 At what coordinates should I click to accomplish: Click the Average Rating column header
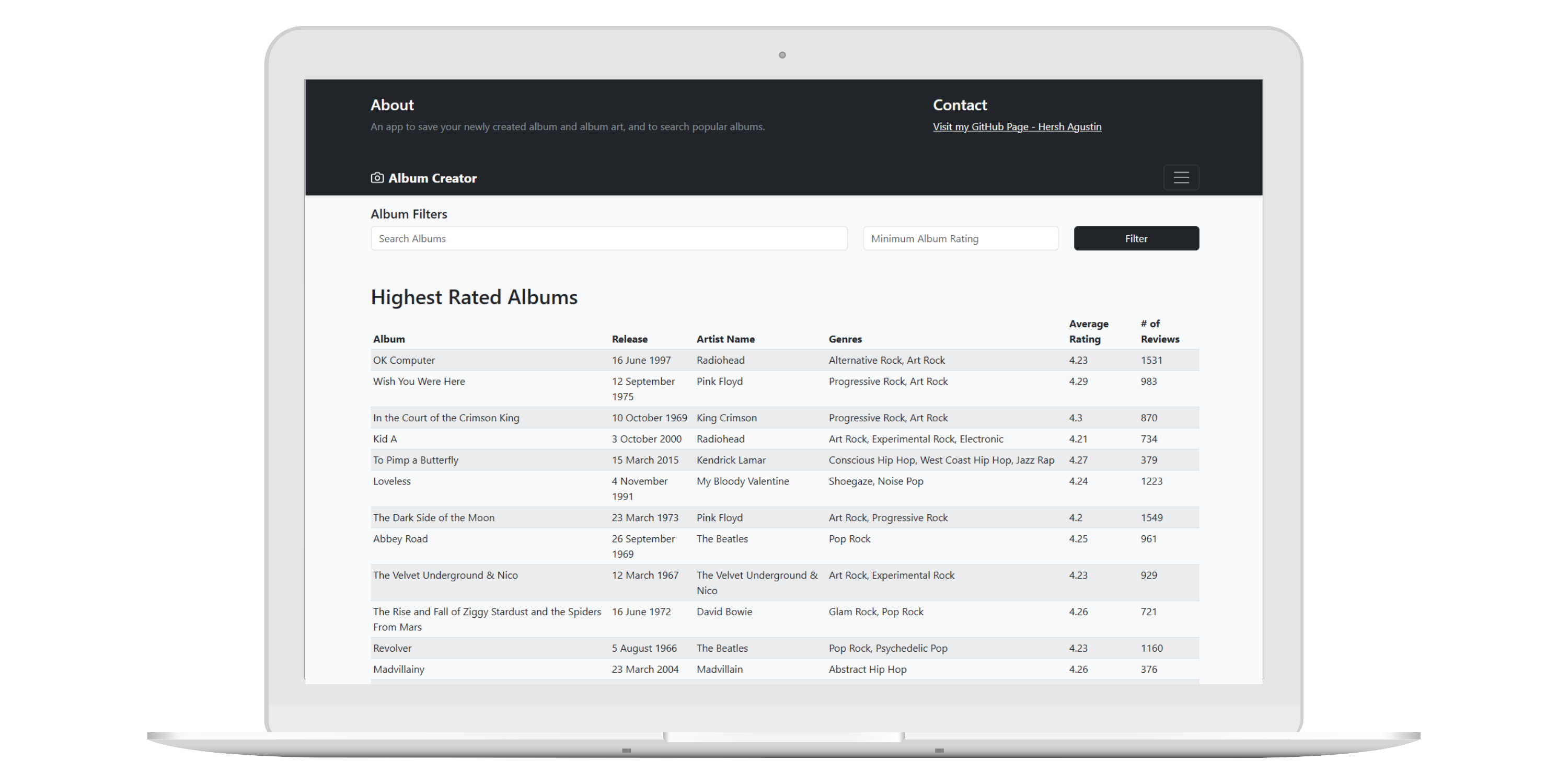1089,332
